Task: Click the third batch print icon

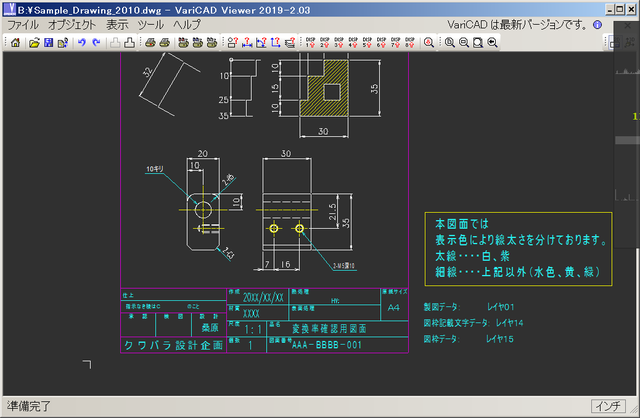Action: [211, 42]
